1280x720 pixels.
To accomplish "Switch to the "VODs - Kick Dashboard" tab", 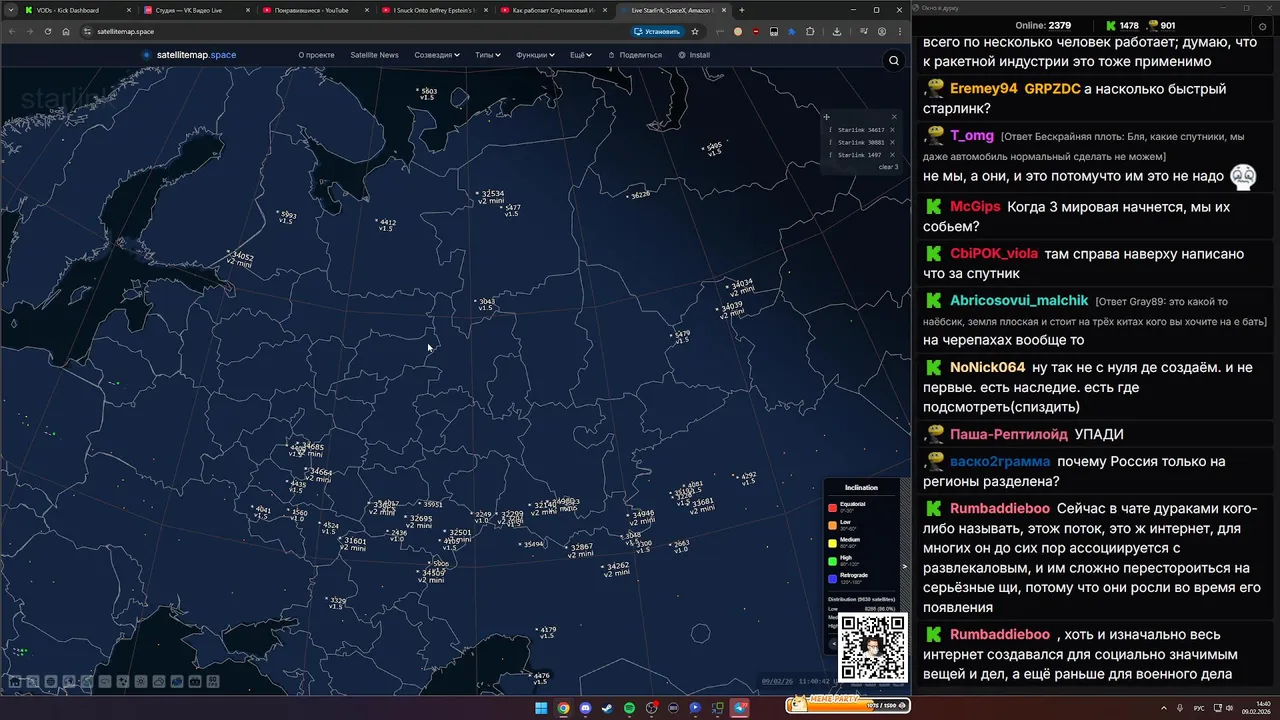I will [76, 10].
